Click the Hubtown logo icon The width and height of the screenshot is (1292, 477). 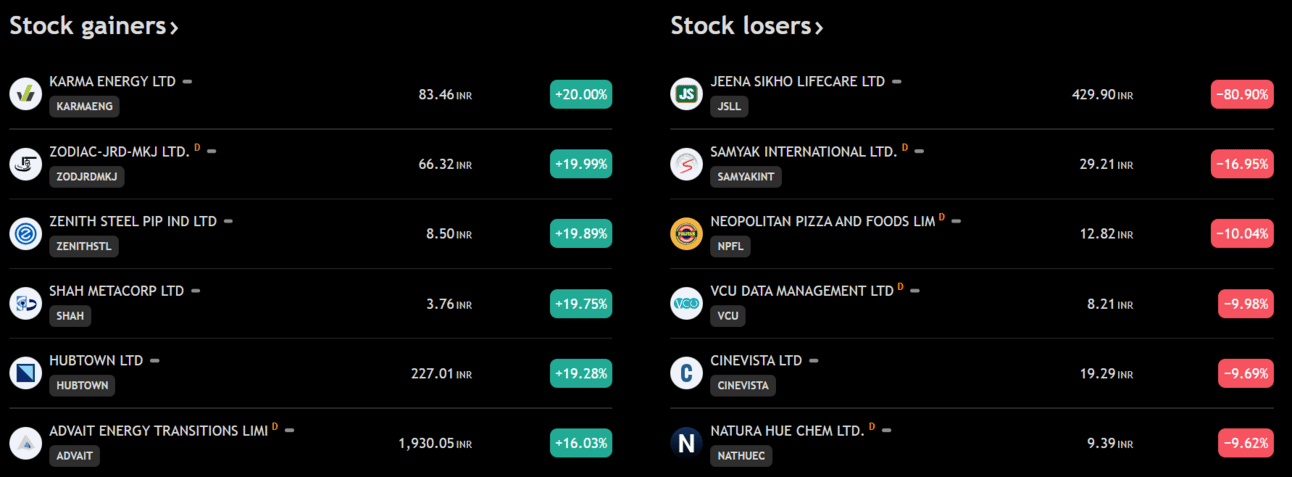coord(25,373)
